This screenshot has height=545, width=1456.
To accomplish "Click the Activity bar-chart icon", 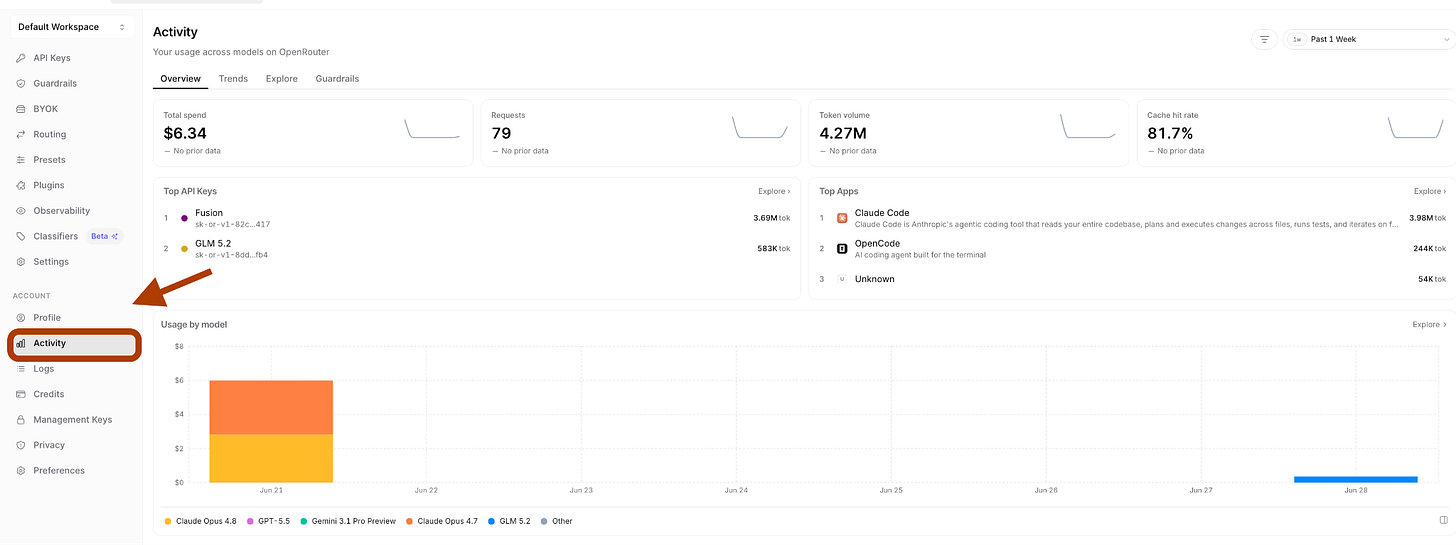I will (22, 343).
